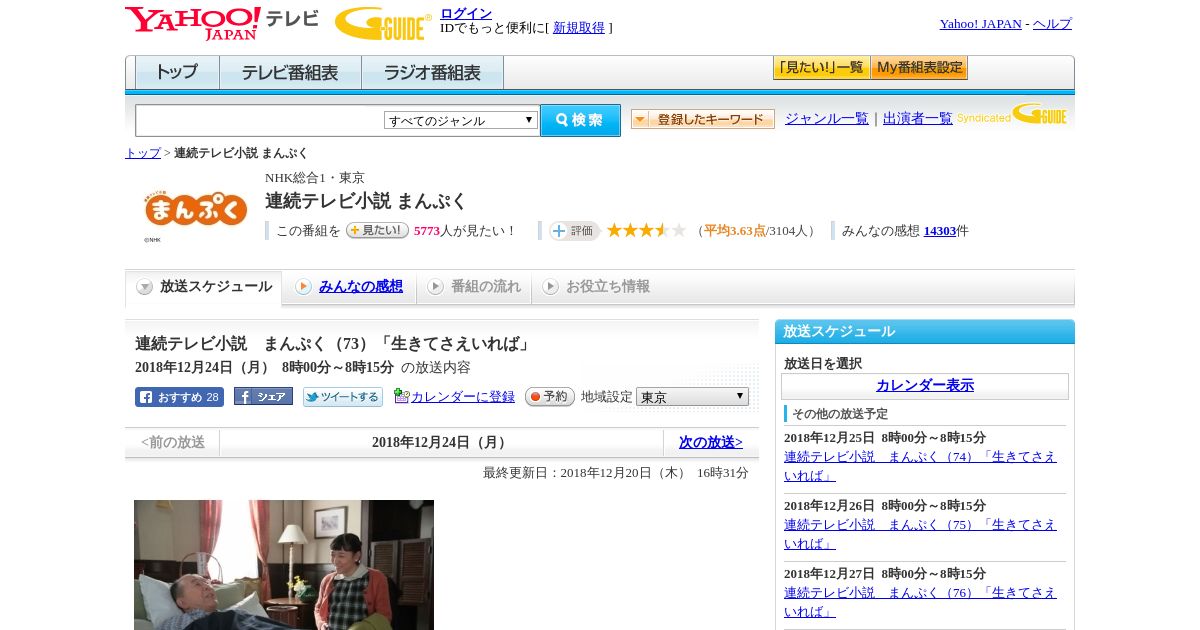Click the 評価 rating plus button

pos(574,231)
